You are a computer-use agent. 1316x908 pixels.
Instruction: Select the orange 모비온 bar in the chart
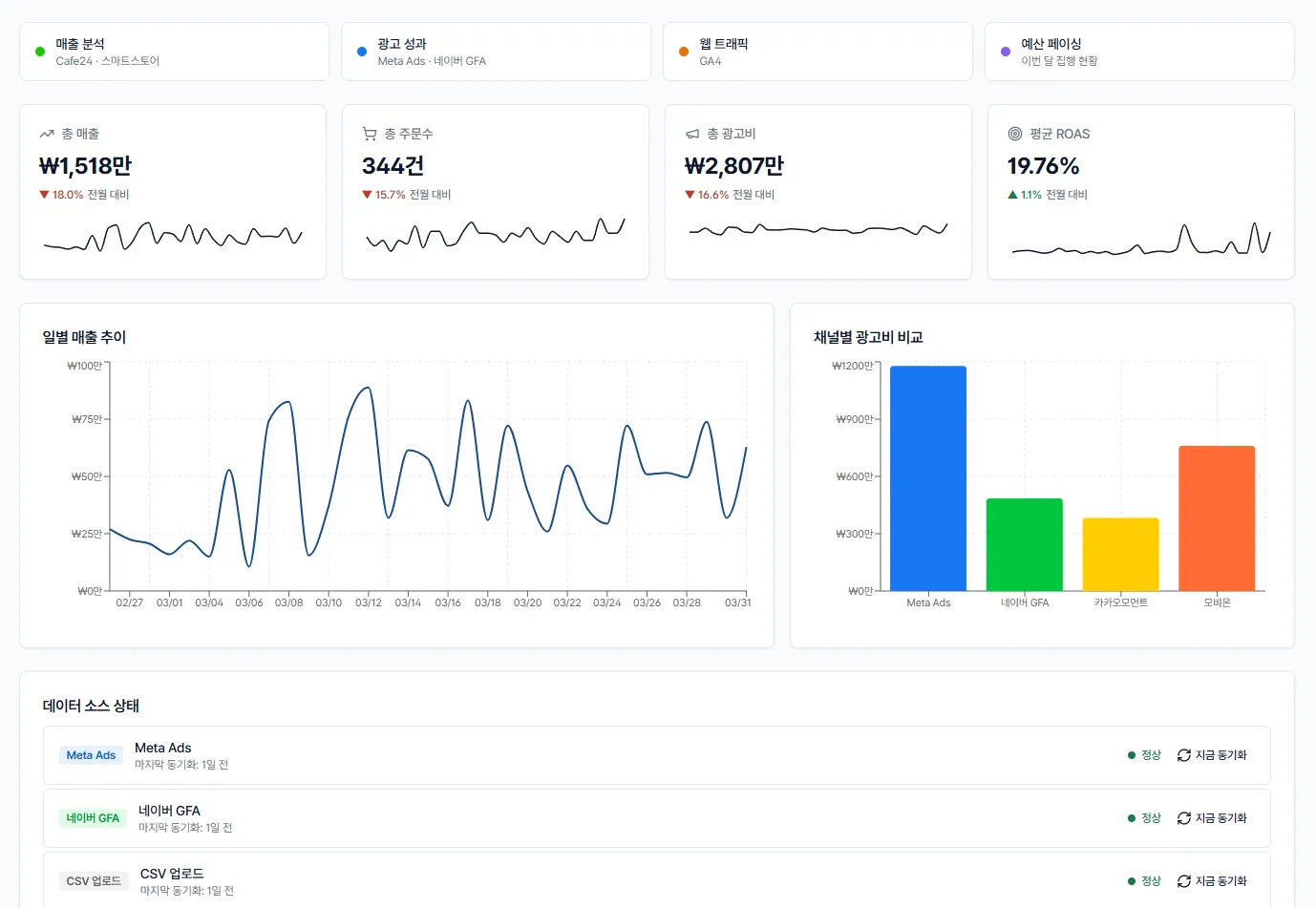pos(1217,518)
